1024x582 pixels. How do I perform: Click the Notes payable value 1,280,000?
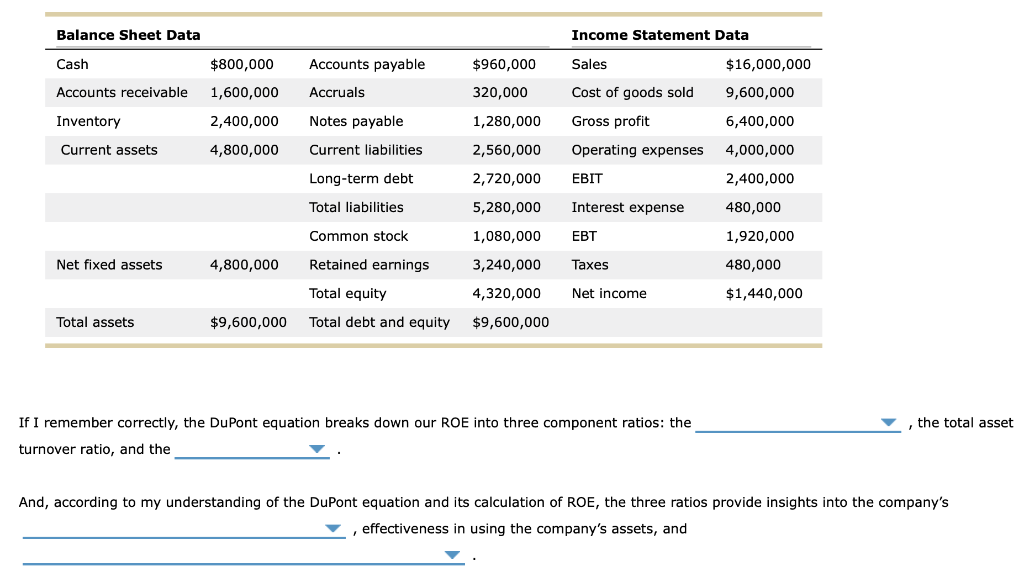(x=507, y=121)
